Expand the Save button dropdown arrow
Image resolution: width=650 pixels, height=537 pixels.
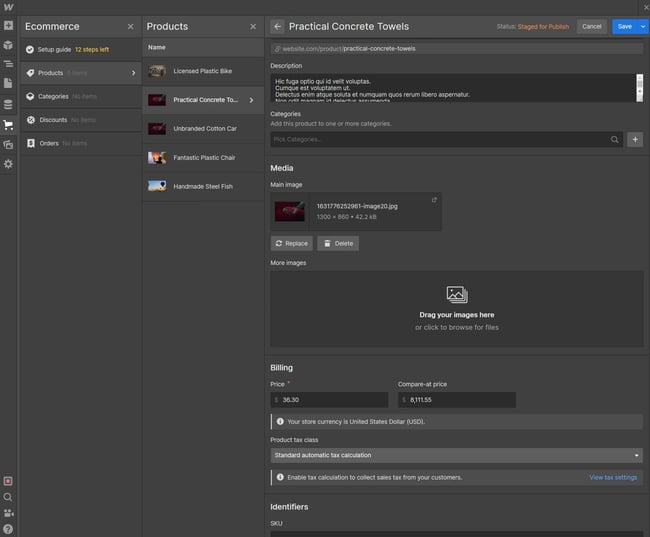pyautogui.click(x=643, y=26)
